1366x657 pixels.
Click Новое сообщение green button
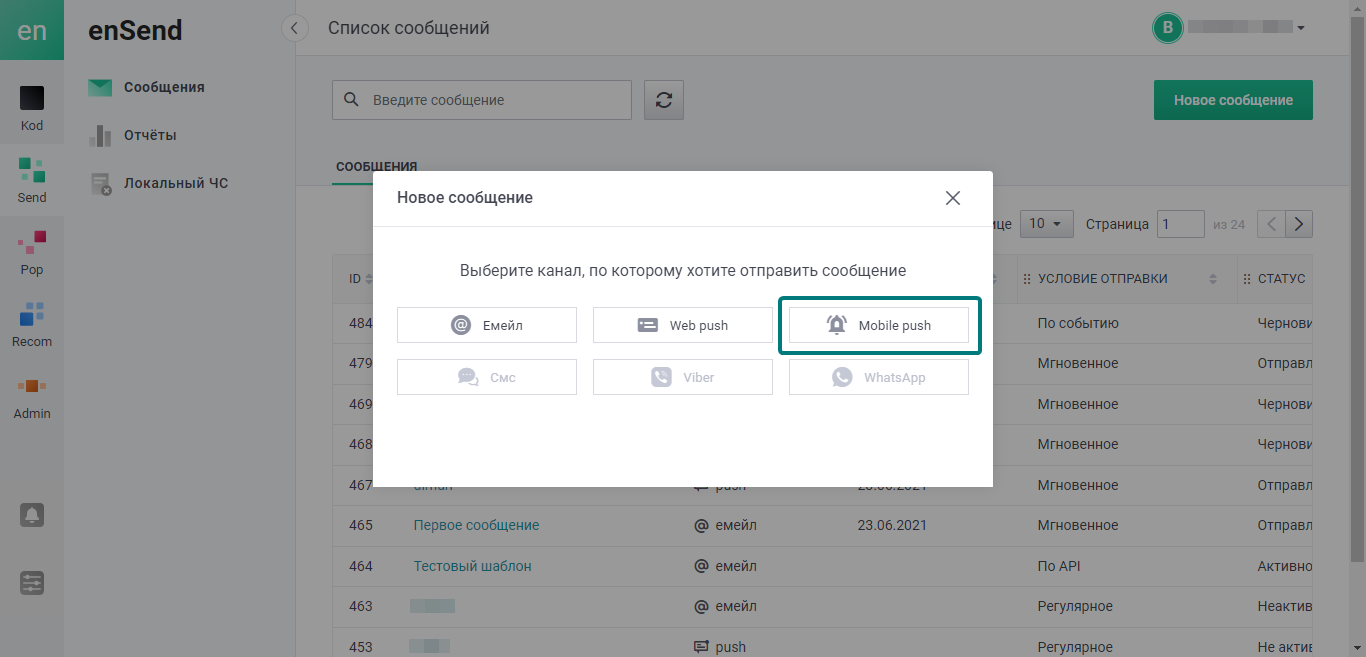pyautogui.click(x=1233, y=100)
